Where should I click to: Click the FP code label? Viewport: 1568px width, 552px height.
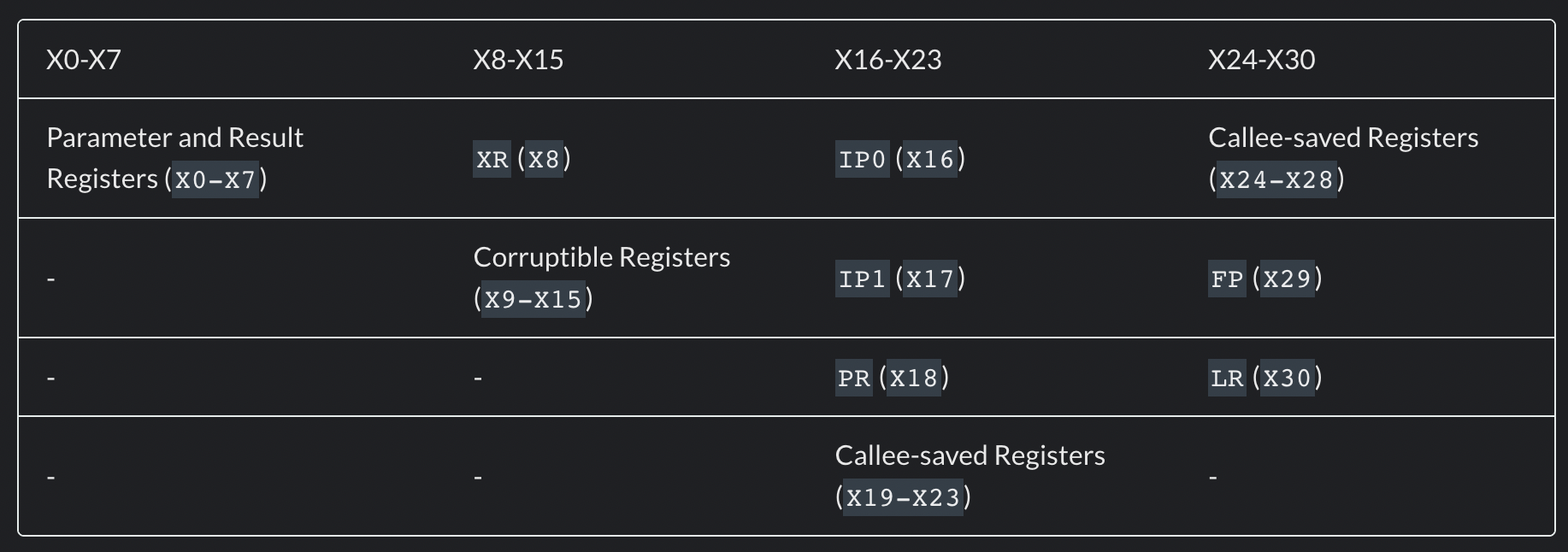tap(1227, 279)
